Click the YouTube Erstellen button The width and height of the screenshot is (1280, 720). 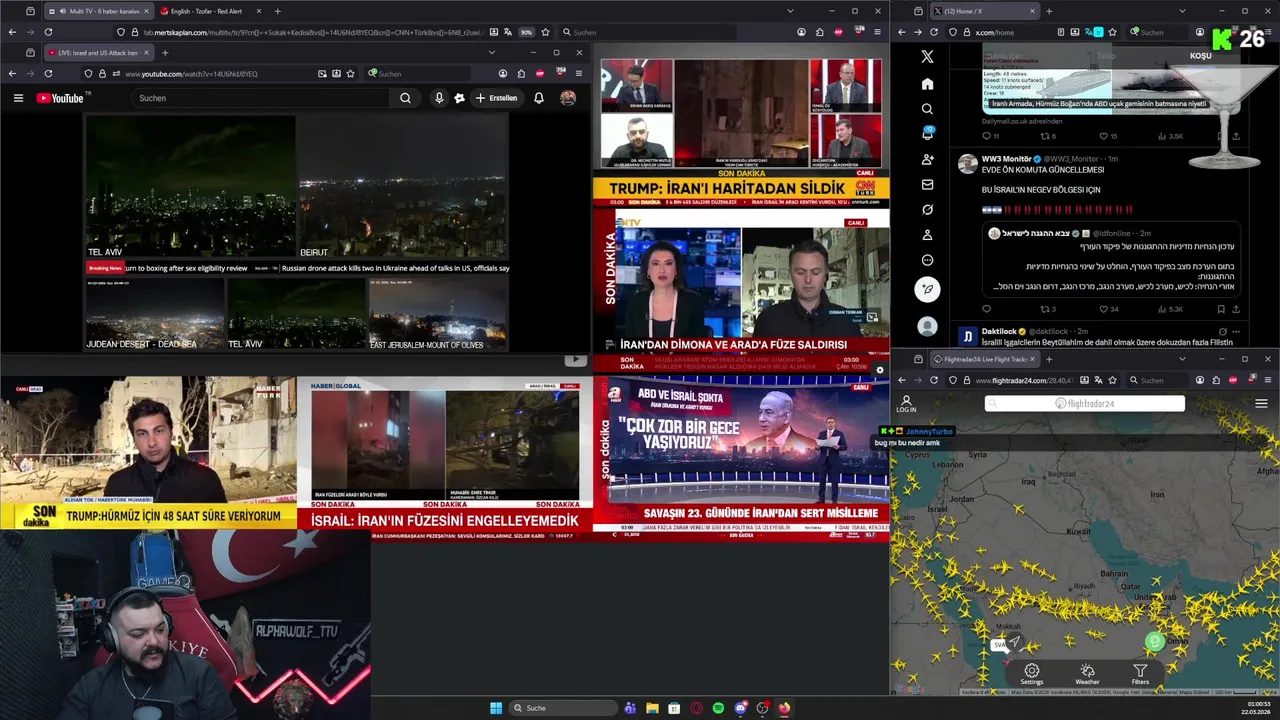pos(497,98)
